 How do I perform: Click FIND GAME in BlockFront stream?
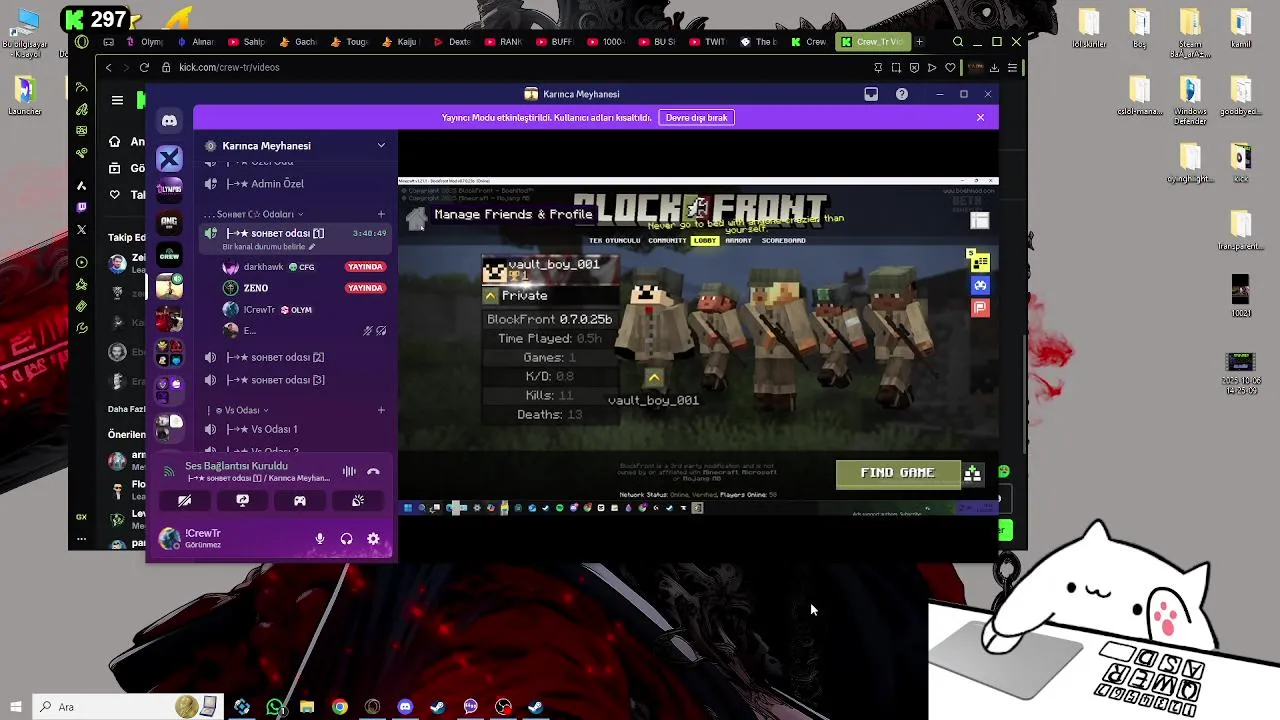pyautogui.click(x=898, y=473)
